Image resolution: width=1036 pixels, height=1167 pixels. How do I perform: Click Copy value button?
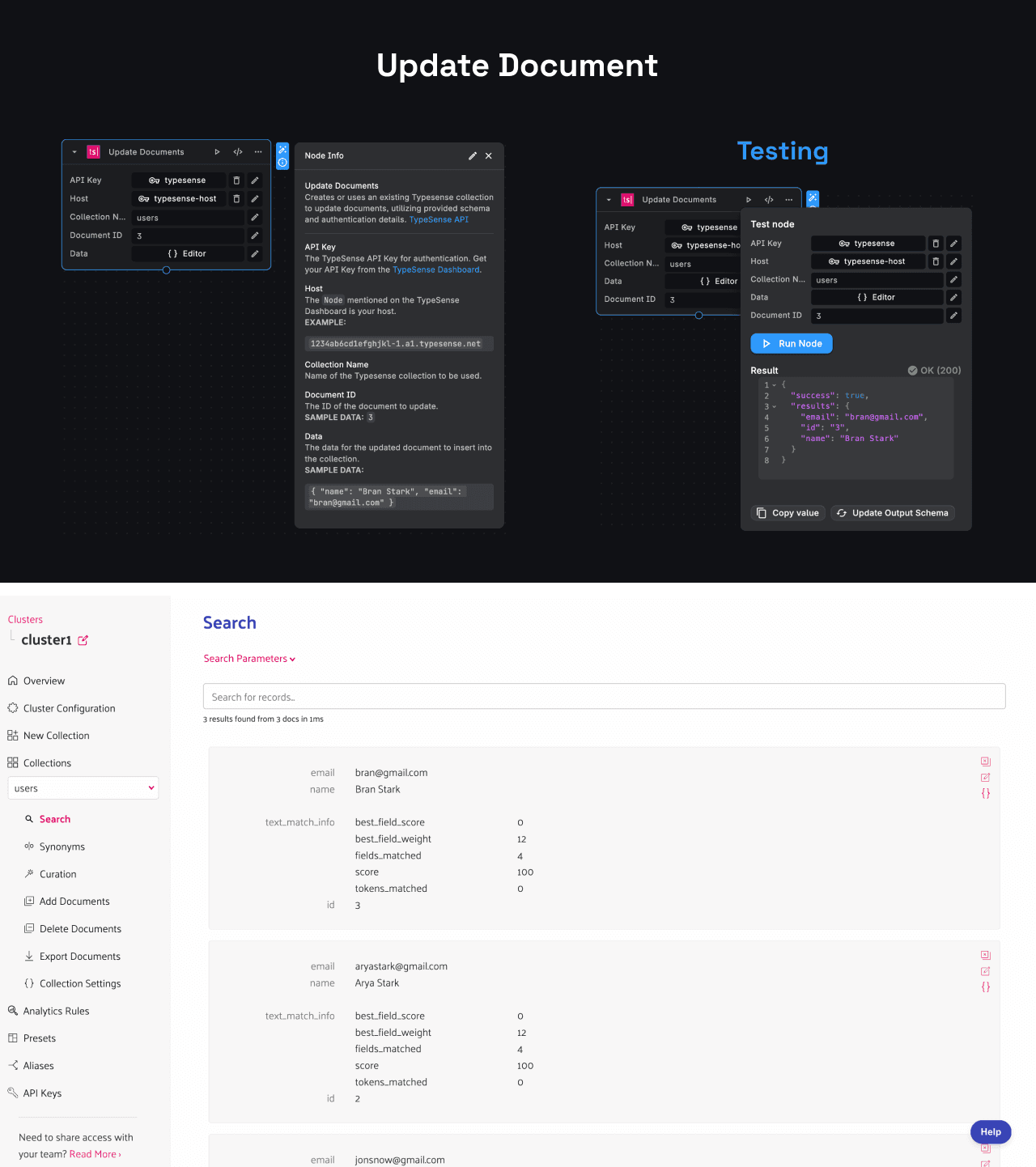click(788, 513)
